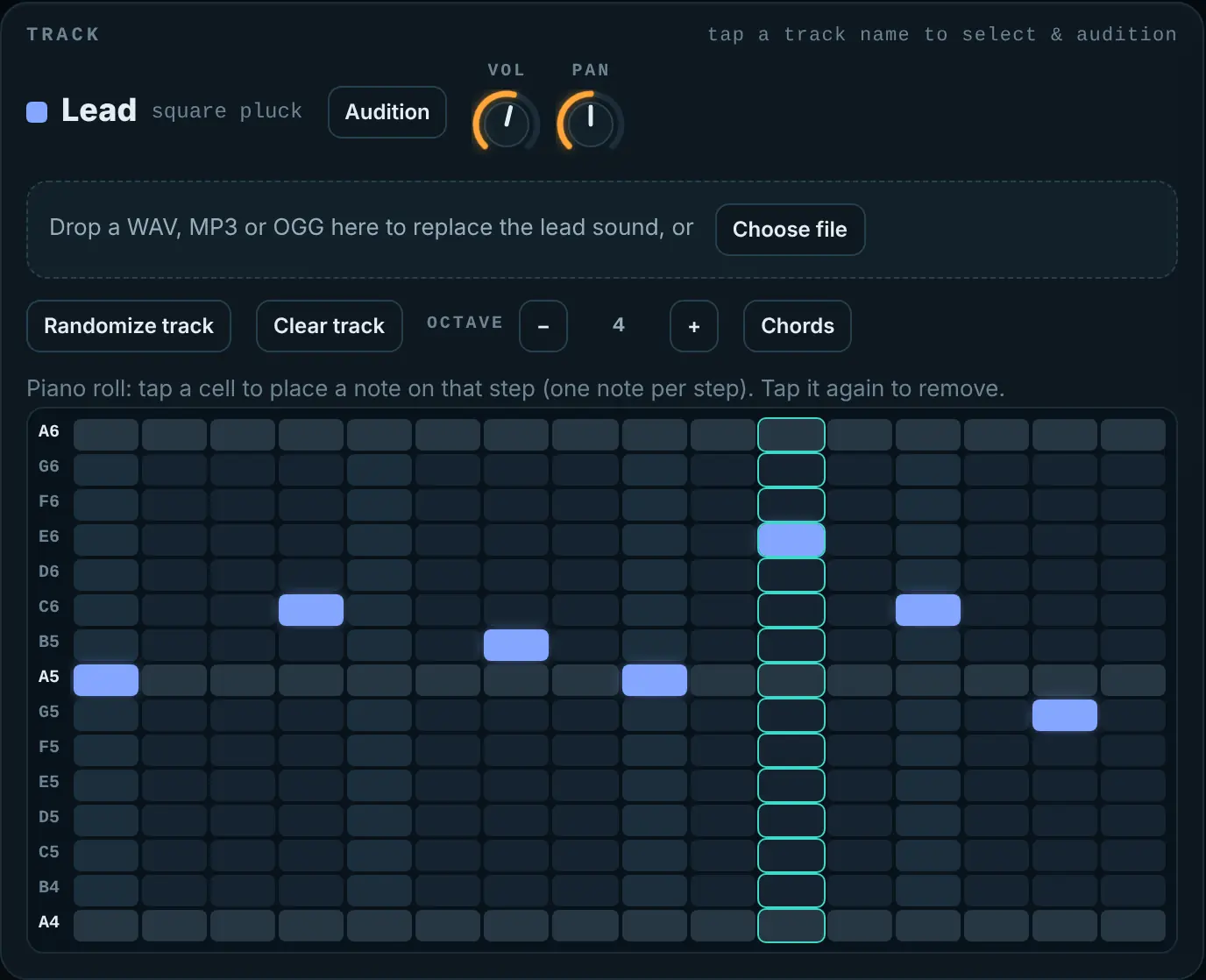
Task: Remove the A5 note on the ninth step
Action: coord(655,680)
